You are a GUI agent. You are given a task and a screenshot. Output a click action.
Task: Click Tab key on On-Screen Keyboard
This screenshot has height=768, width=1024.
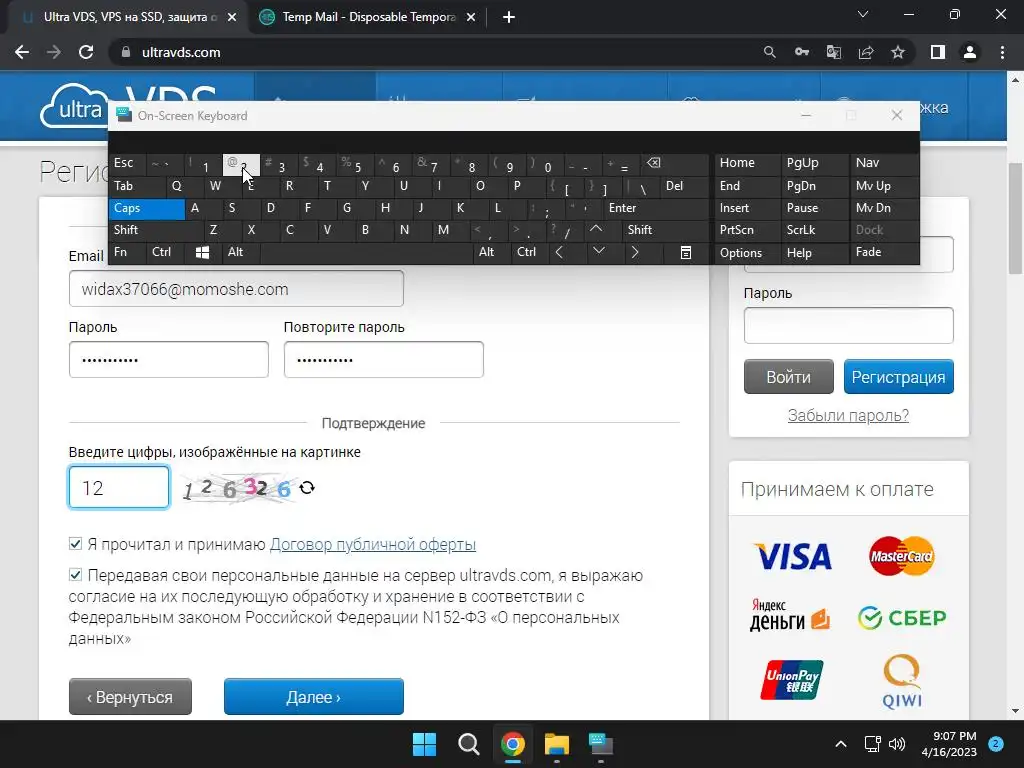133,186
